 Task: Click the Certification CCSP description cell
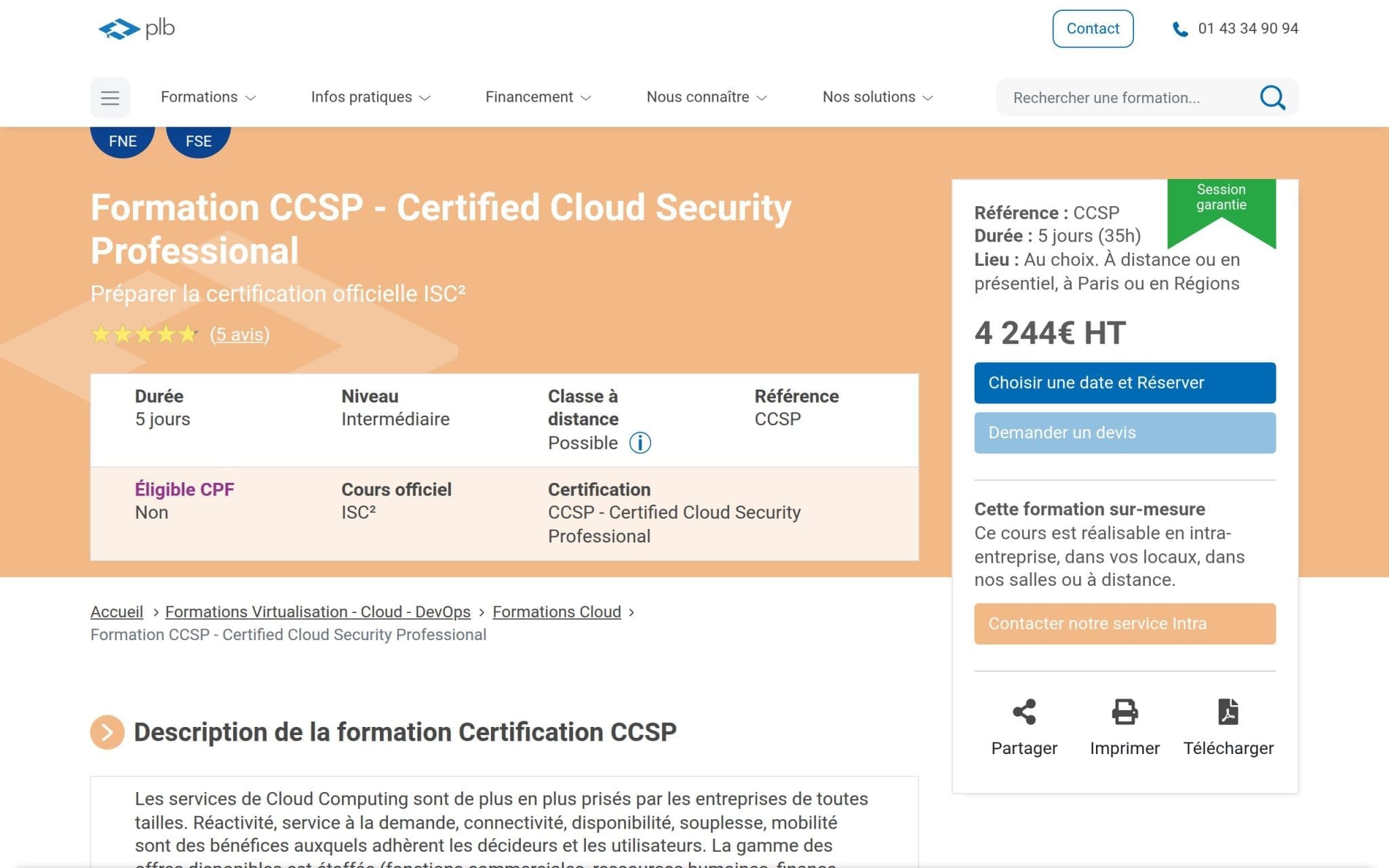click(674, 513)
